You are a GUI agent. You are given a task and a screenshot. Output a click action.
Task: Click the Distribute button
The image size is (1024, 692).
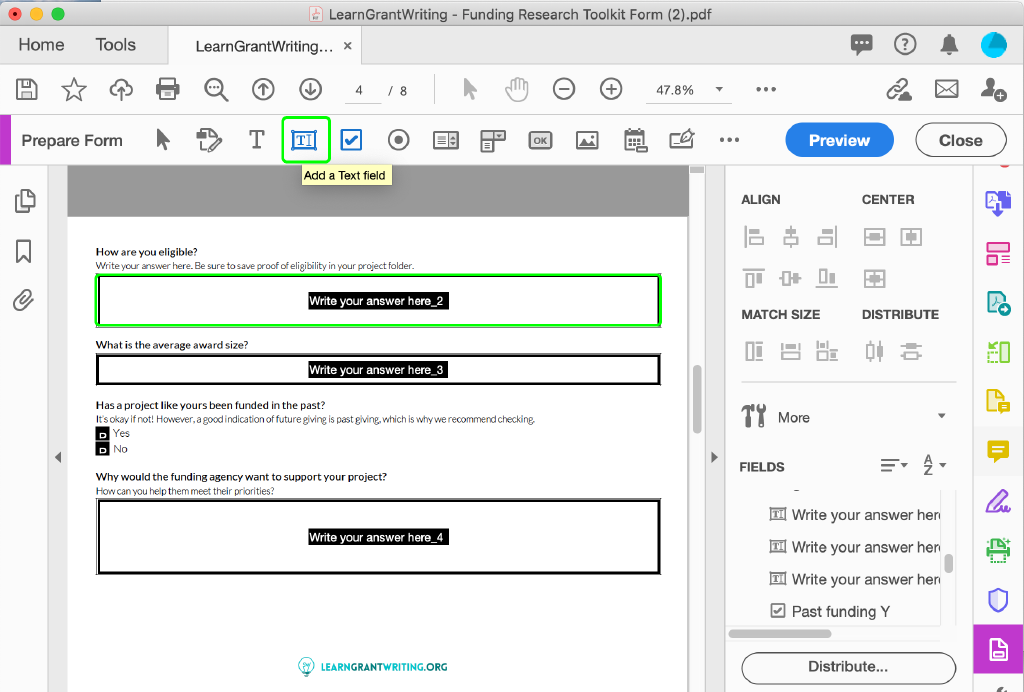[848, 667]
